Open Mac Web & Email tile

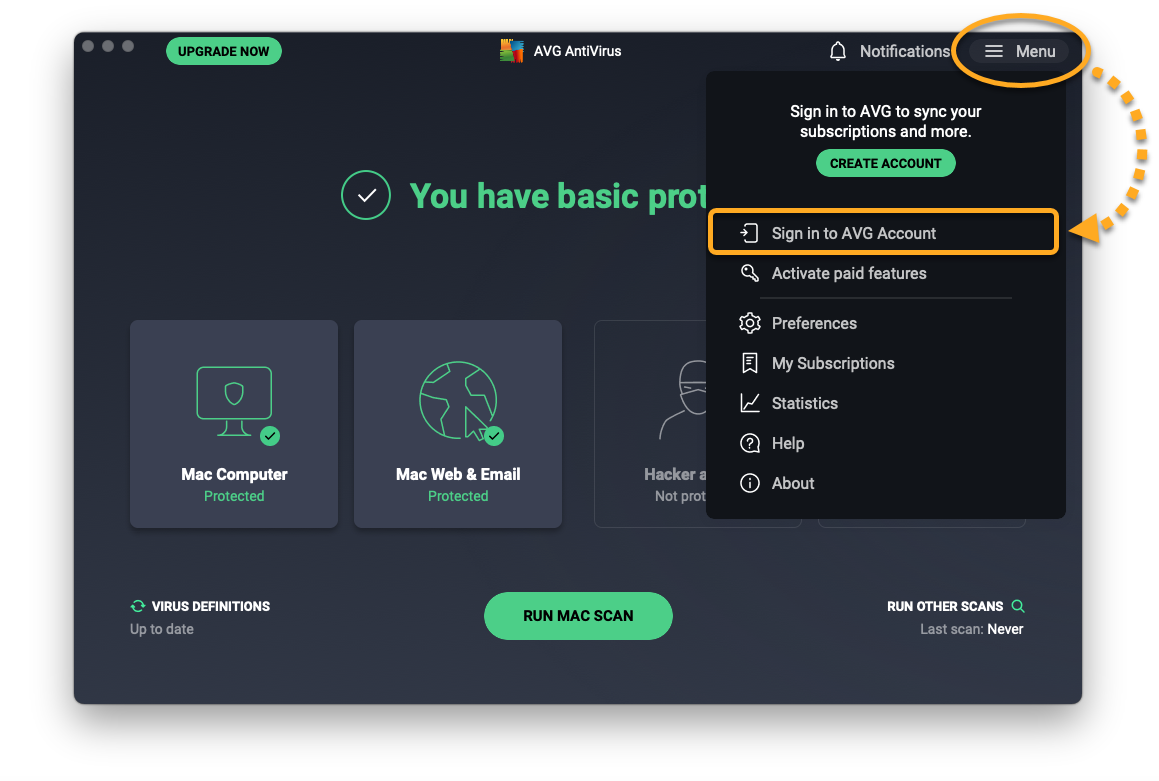pos(458,423)
